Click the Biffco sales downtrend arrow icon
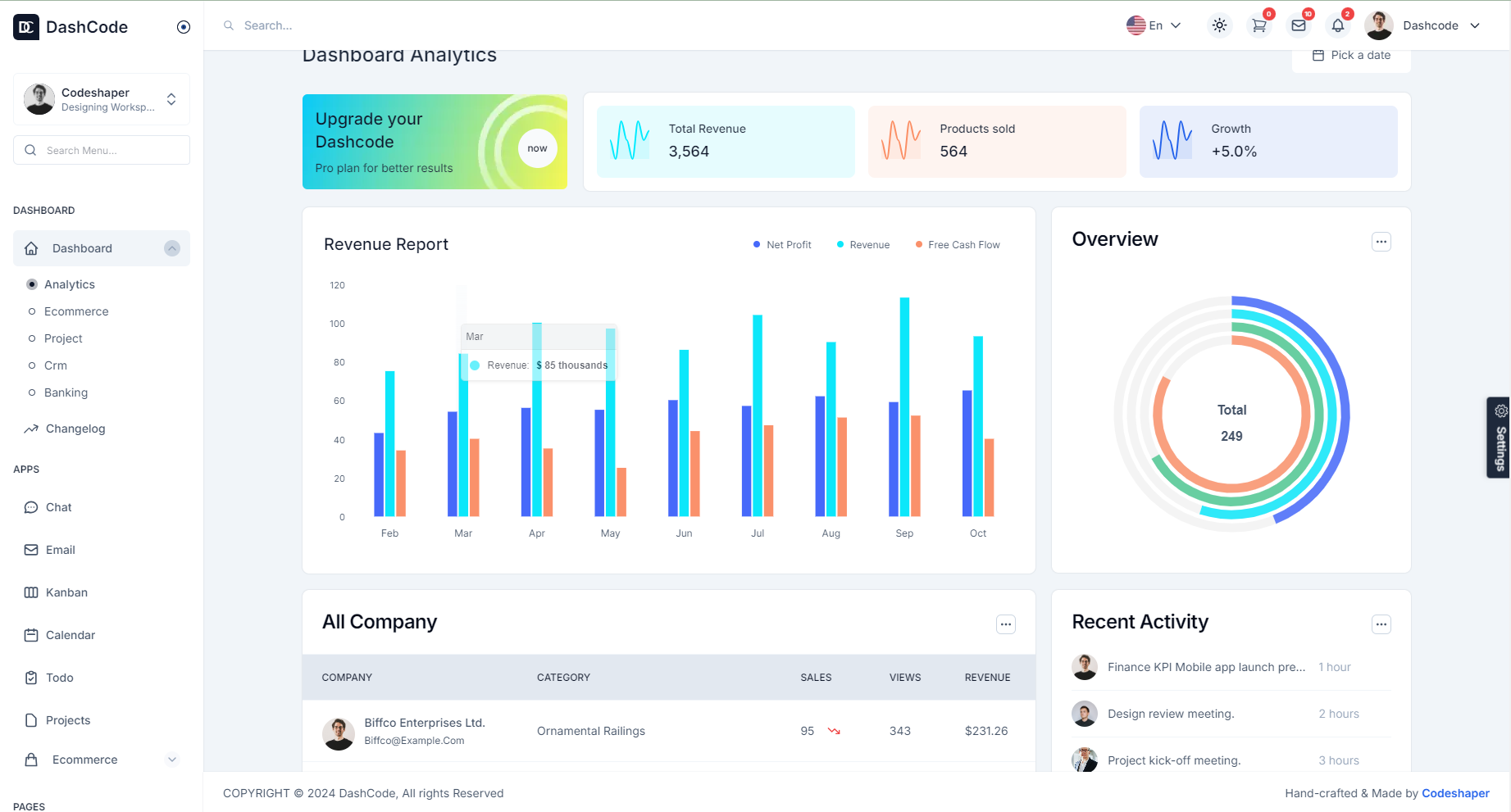This screenshot has height=812, width=1511. click(834, 731)
